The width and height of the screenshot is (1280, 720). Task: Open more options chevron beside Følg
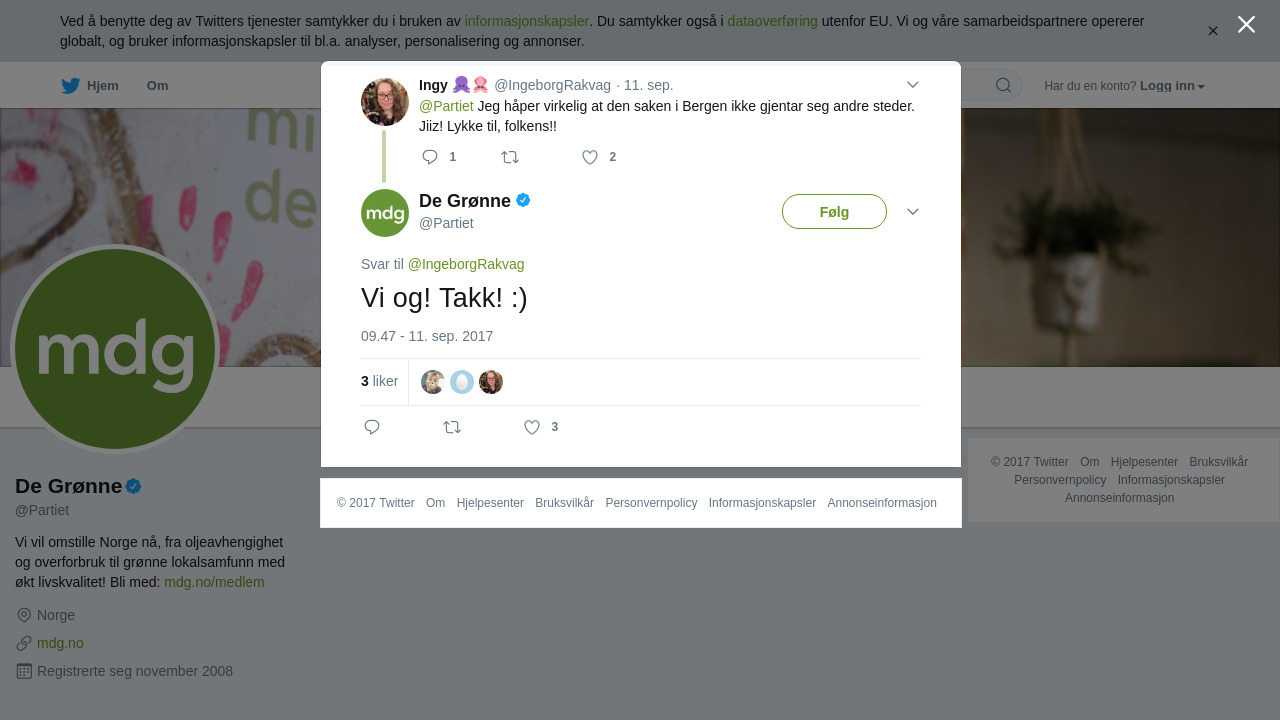coord(912,212)
